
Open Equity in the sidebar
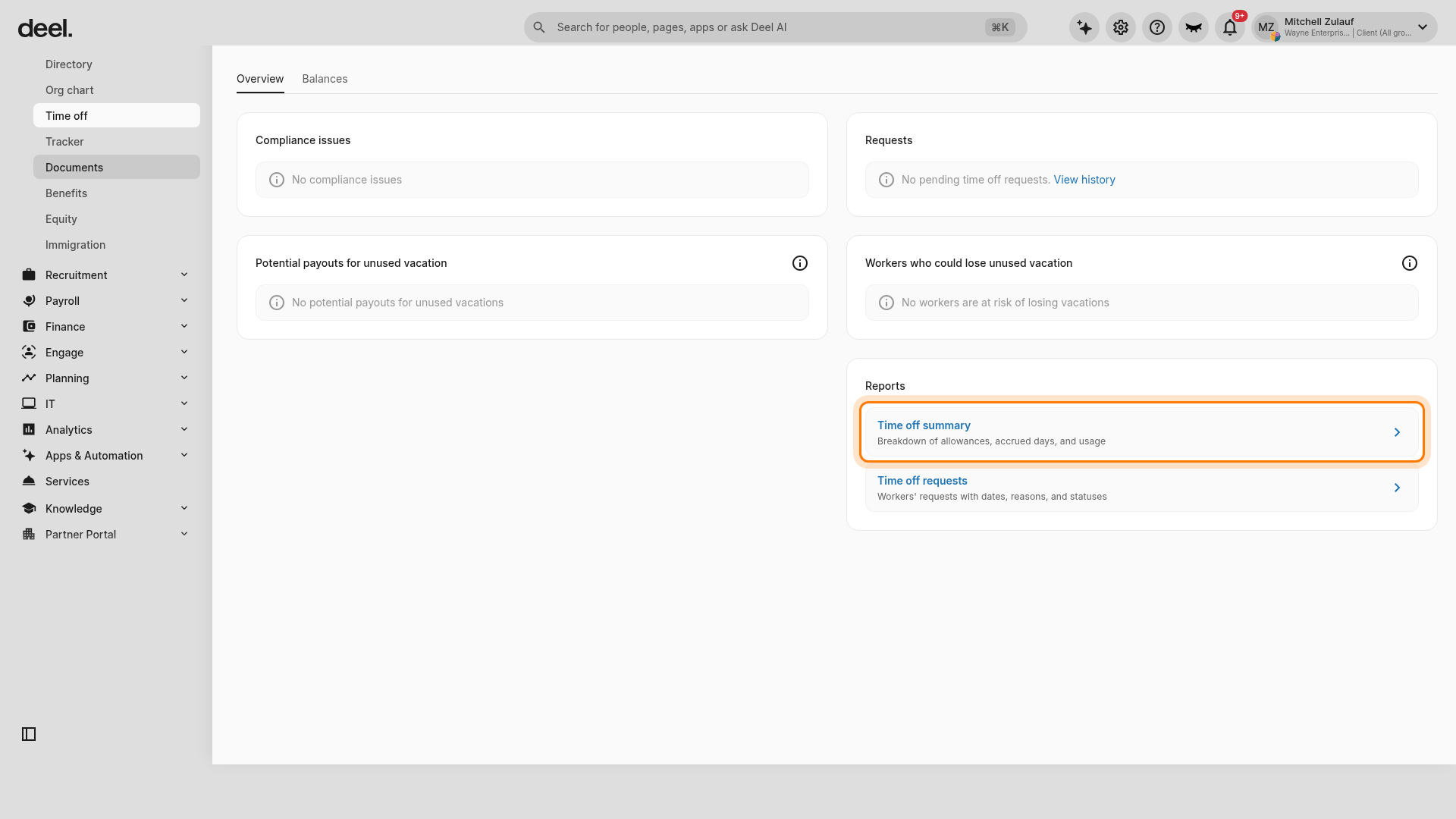117,219
